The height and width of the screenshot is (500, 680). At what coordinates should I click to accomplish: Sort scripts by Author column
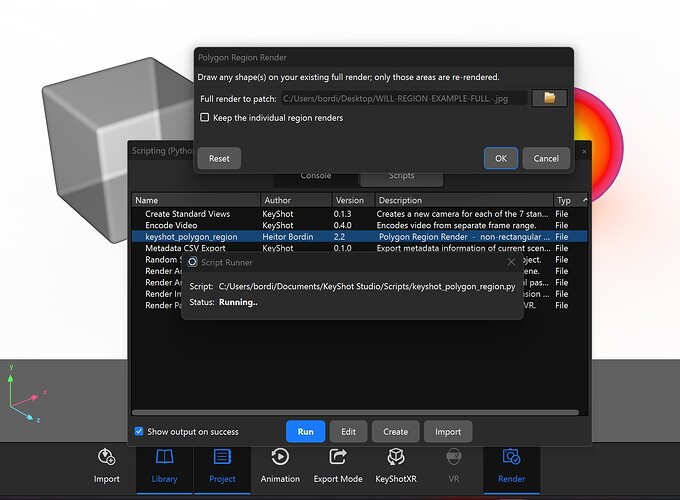coord(297,200)
